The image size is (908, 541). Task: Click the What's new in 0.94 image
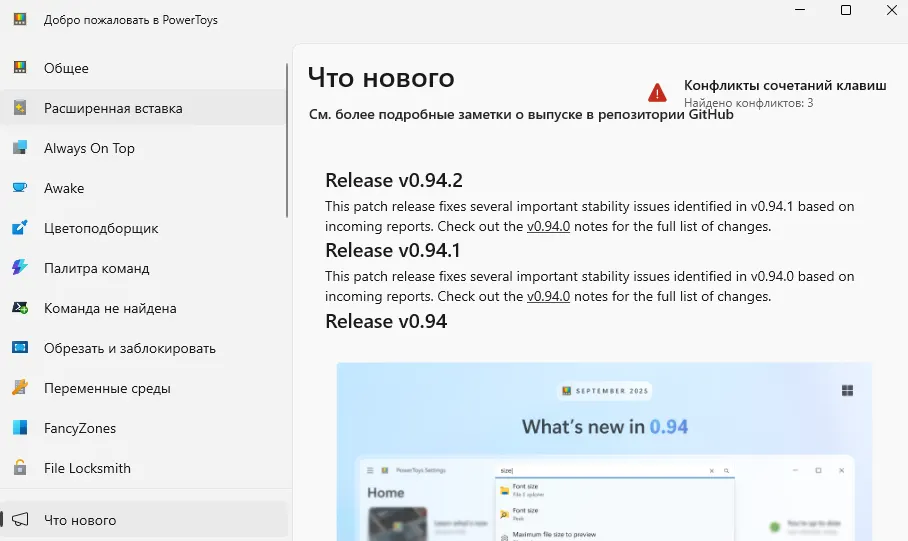tap(604, 450)
